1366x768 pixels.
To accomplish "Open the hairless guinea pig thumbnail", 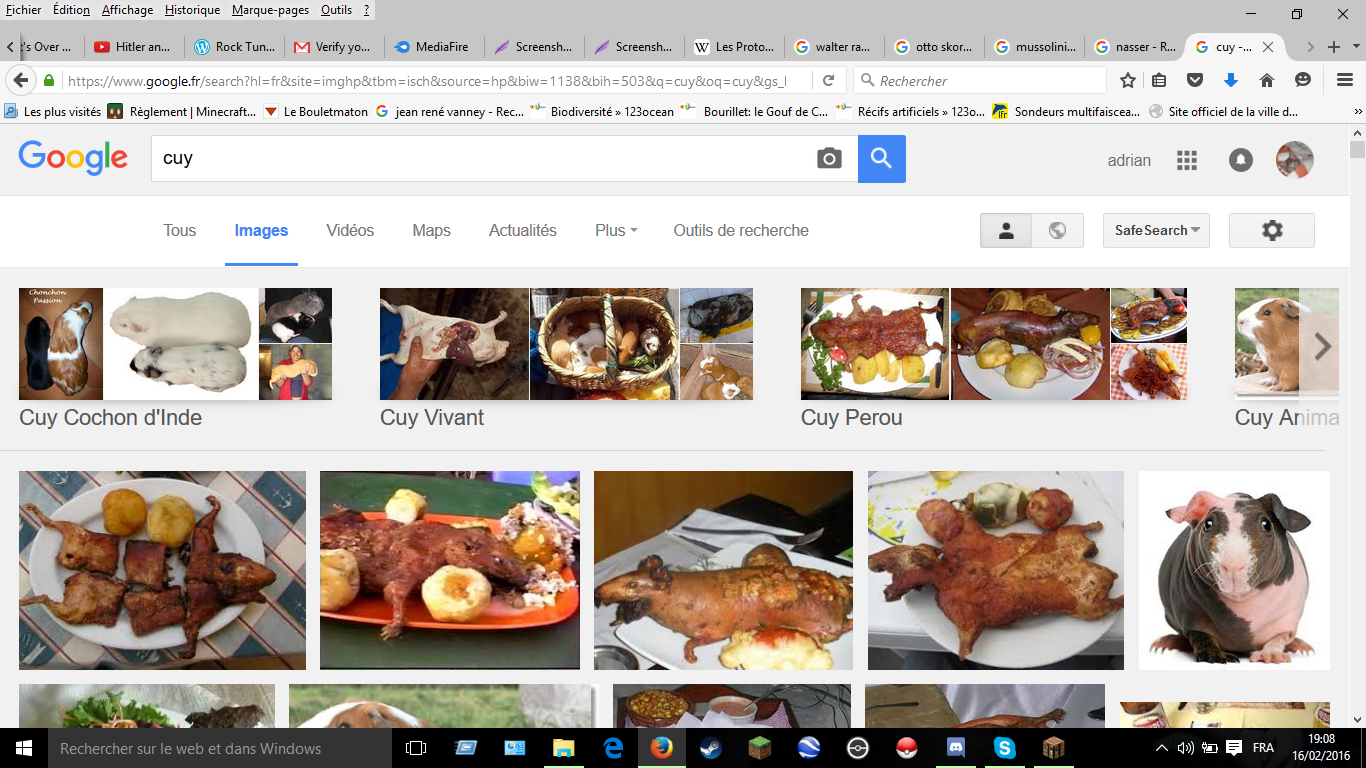I will click(1234, 570).
